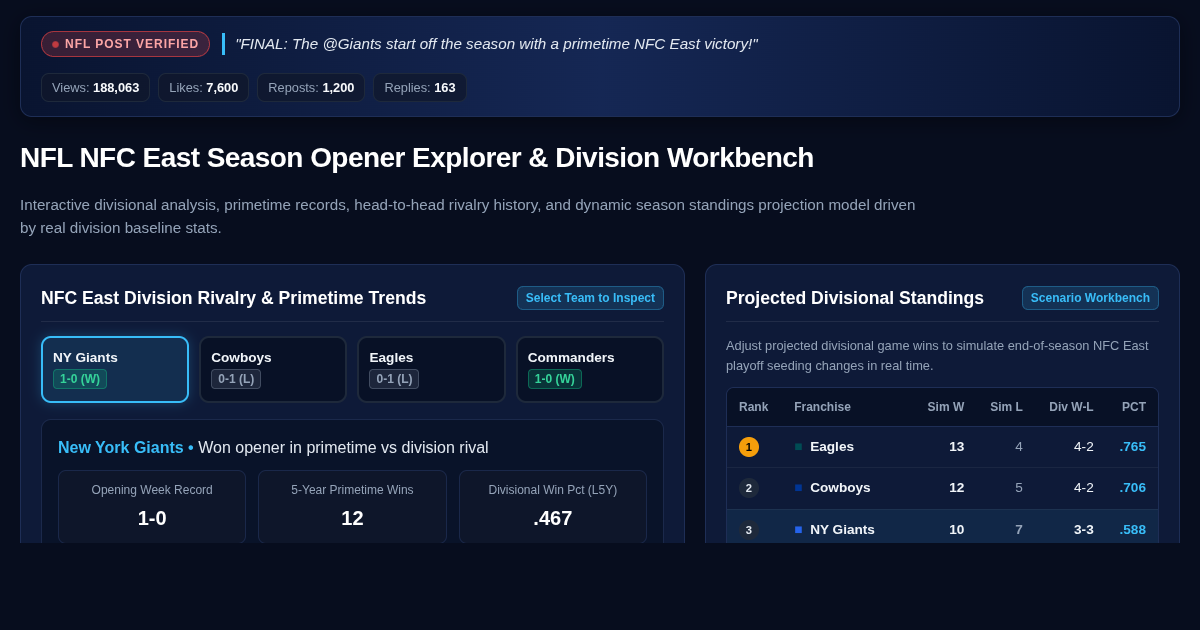
Task: Click the Views 188,063 stat chip
Action: (x=95, y=87)
